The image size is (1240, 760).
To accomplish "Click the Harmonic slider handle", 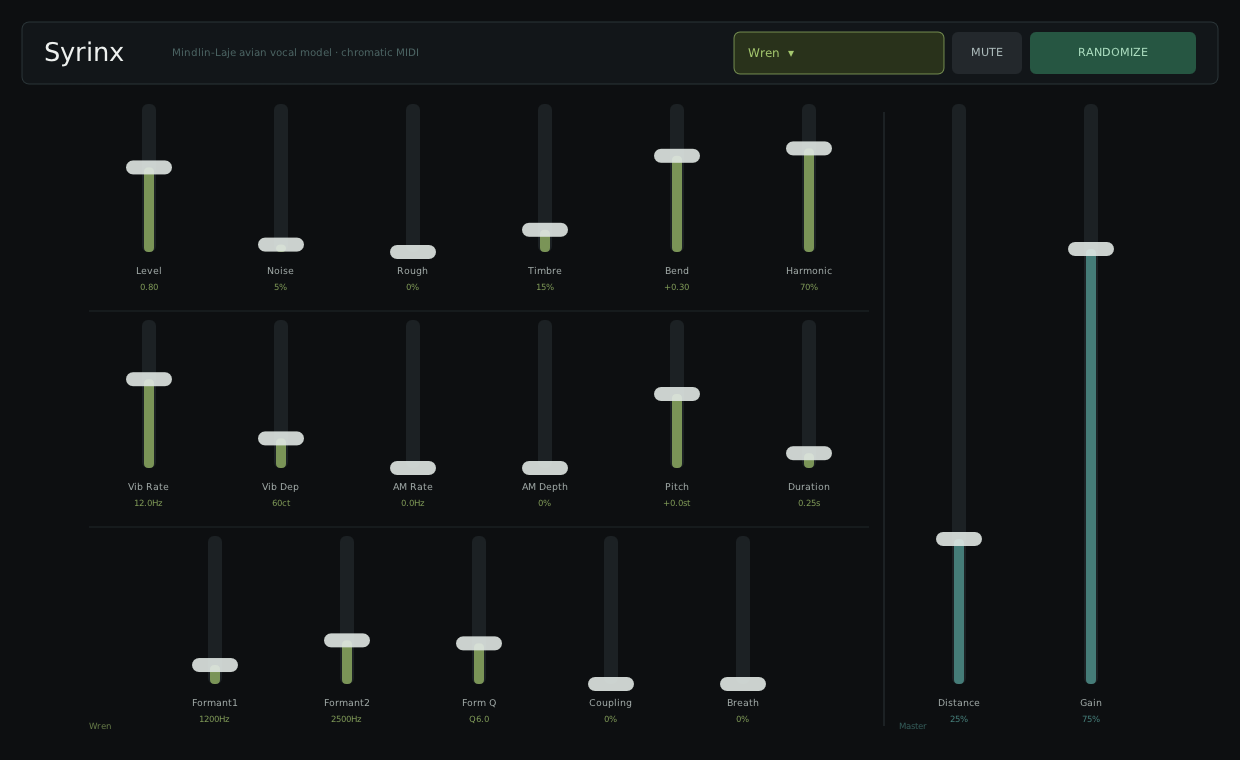I will click(x=809, y=148).
